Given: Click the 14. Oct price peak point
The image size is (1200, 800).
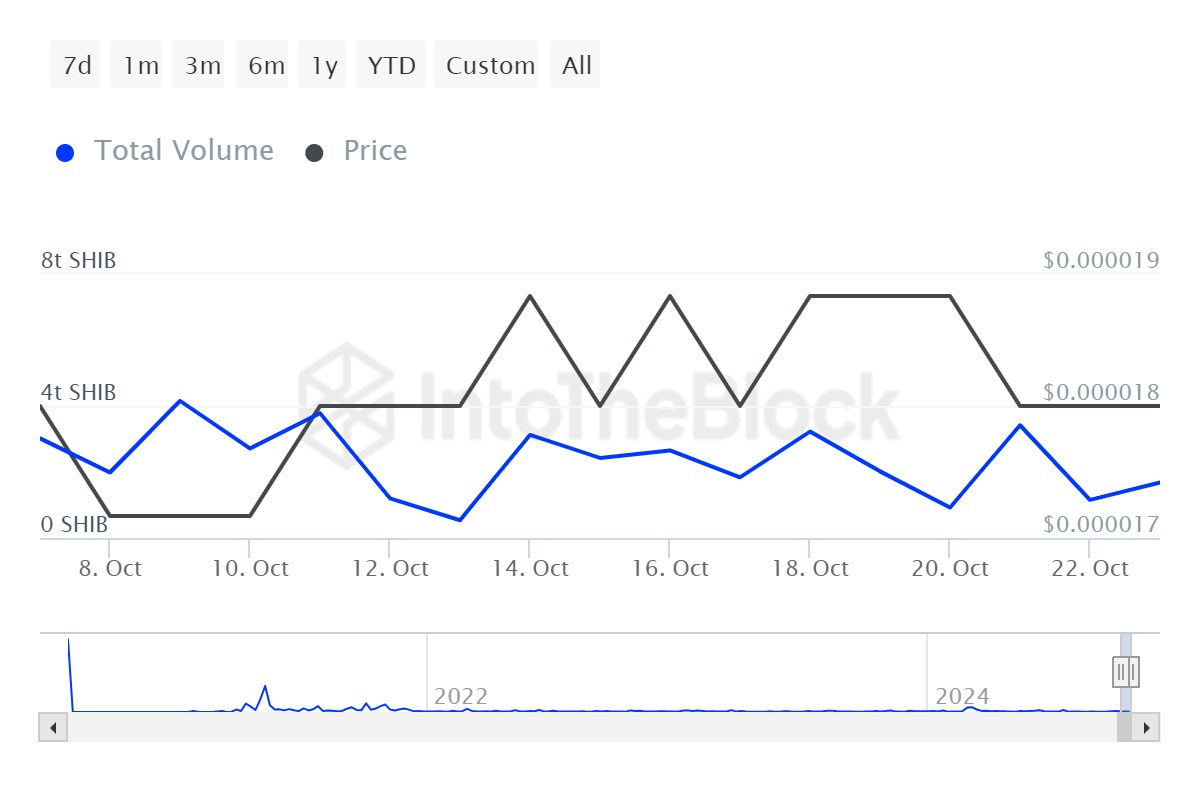Looking at the screenshot, I should tap(529, 296).
